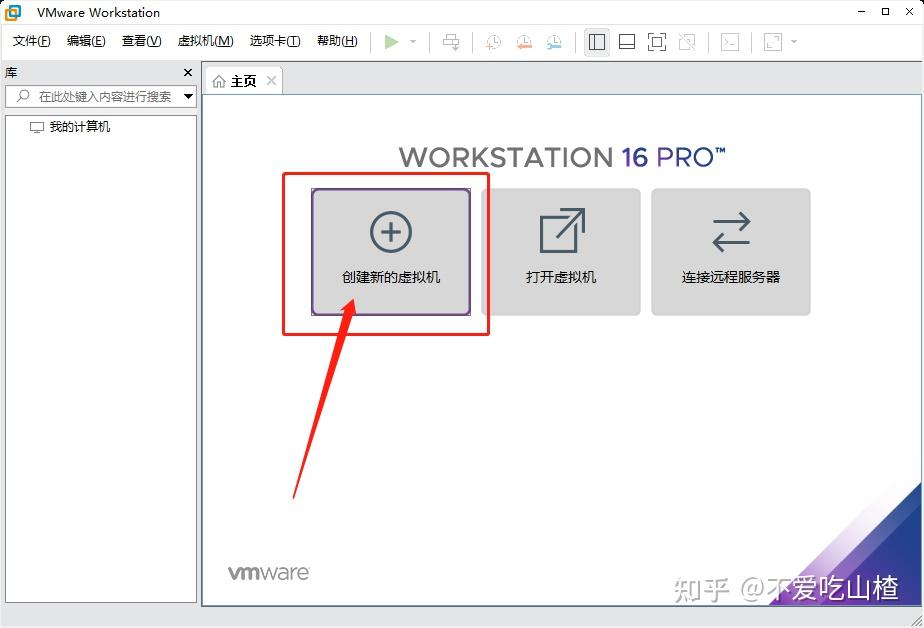This screenshot has height=628, width=924.
Task: Click the Unity mode toolbar icon
Action: [x=688, y=42]
